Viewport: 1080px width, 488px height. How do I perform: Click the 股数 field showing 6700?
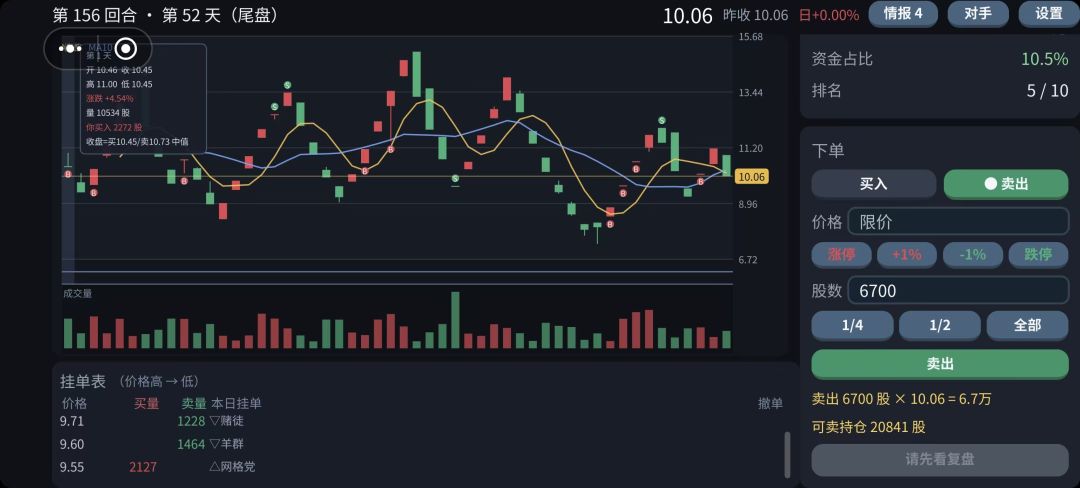tap(958, 290)
